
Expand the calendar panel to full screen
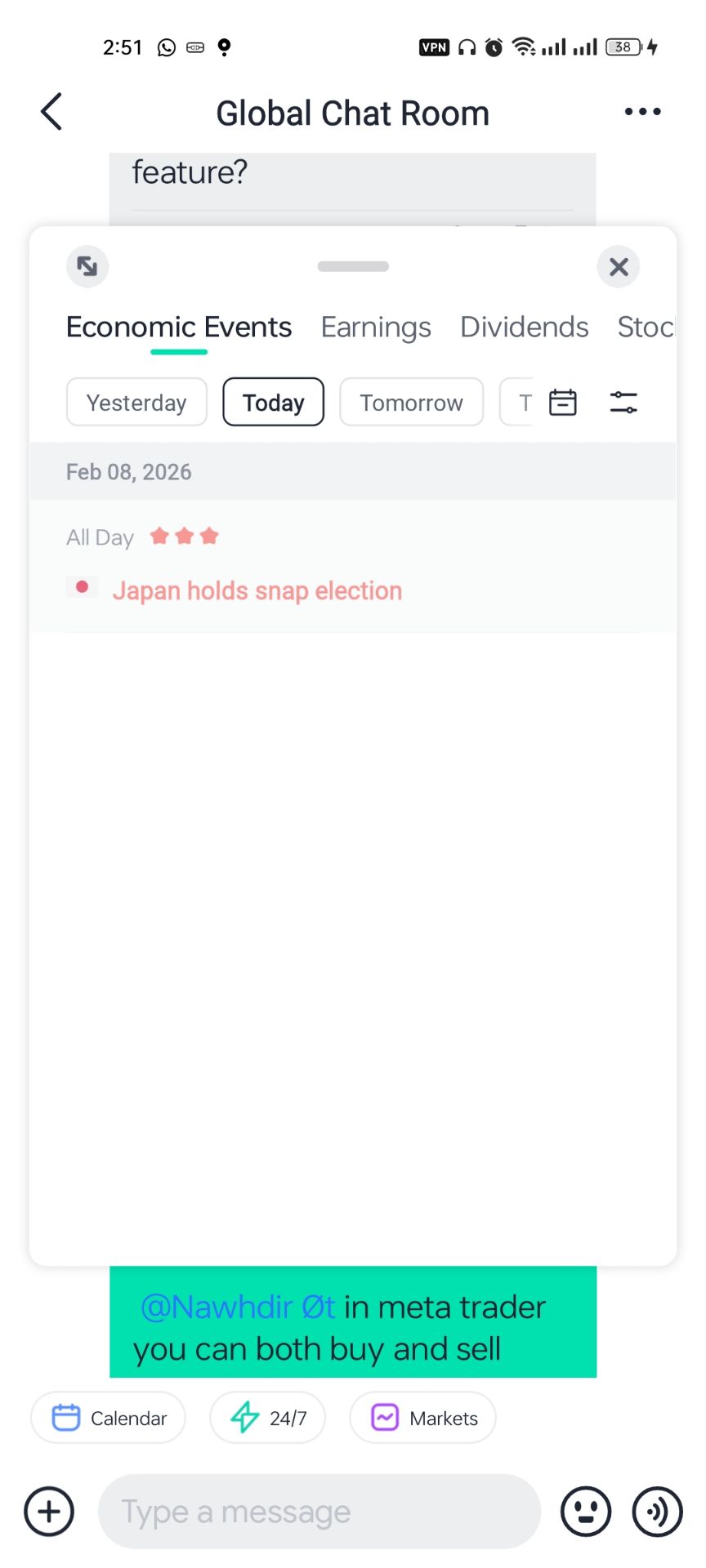[x=87, y=266]
